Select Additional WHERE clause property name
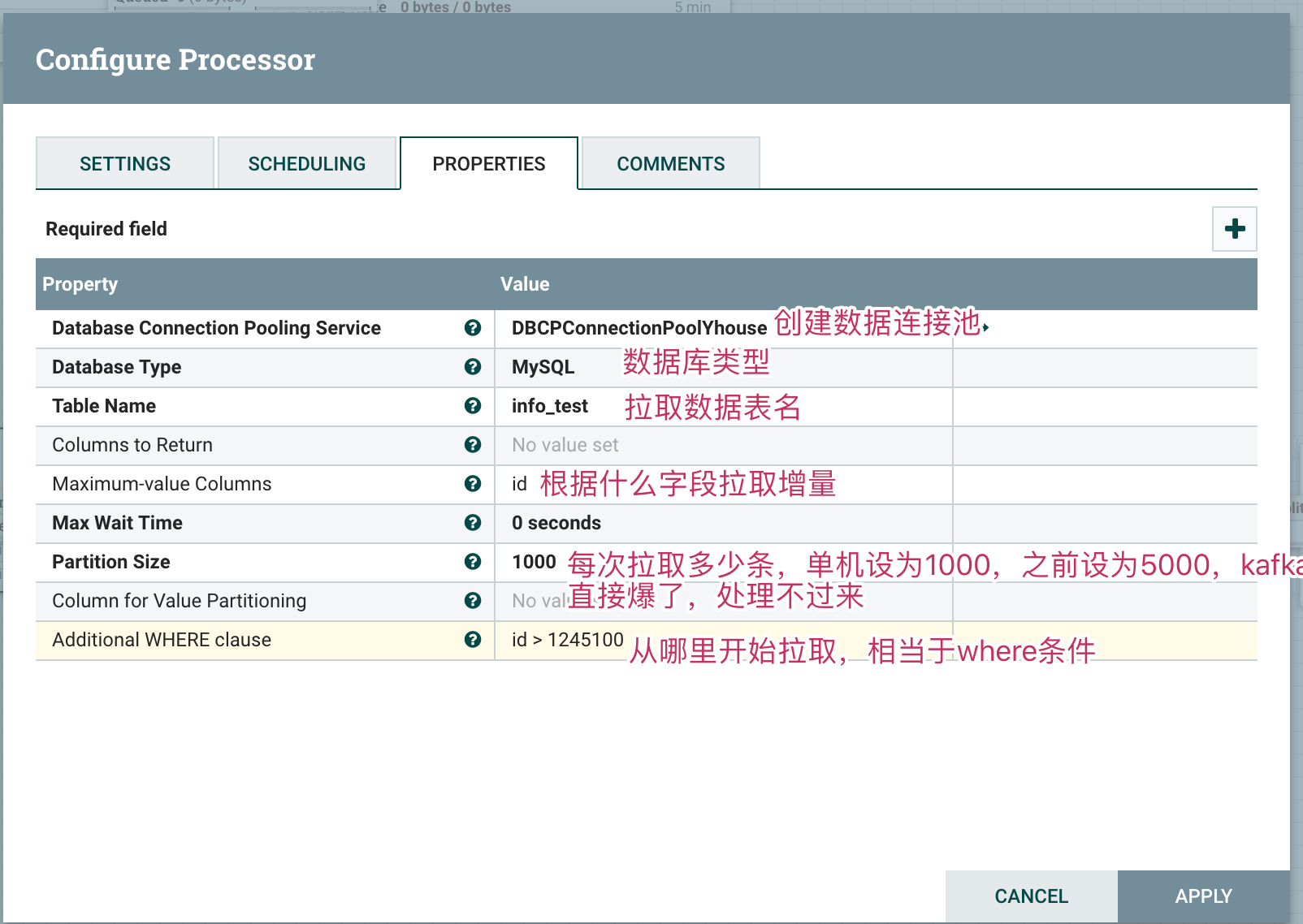This screenshot has width=1303, height=924. click(x=162, y=640)
